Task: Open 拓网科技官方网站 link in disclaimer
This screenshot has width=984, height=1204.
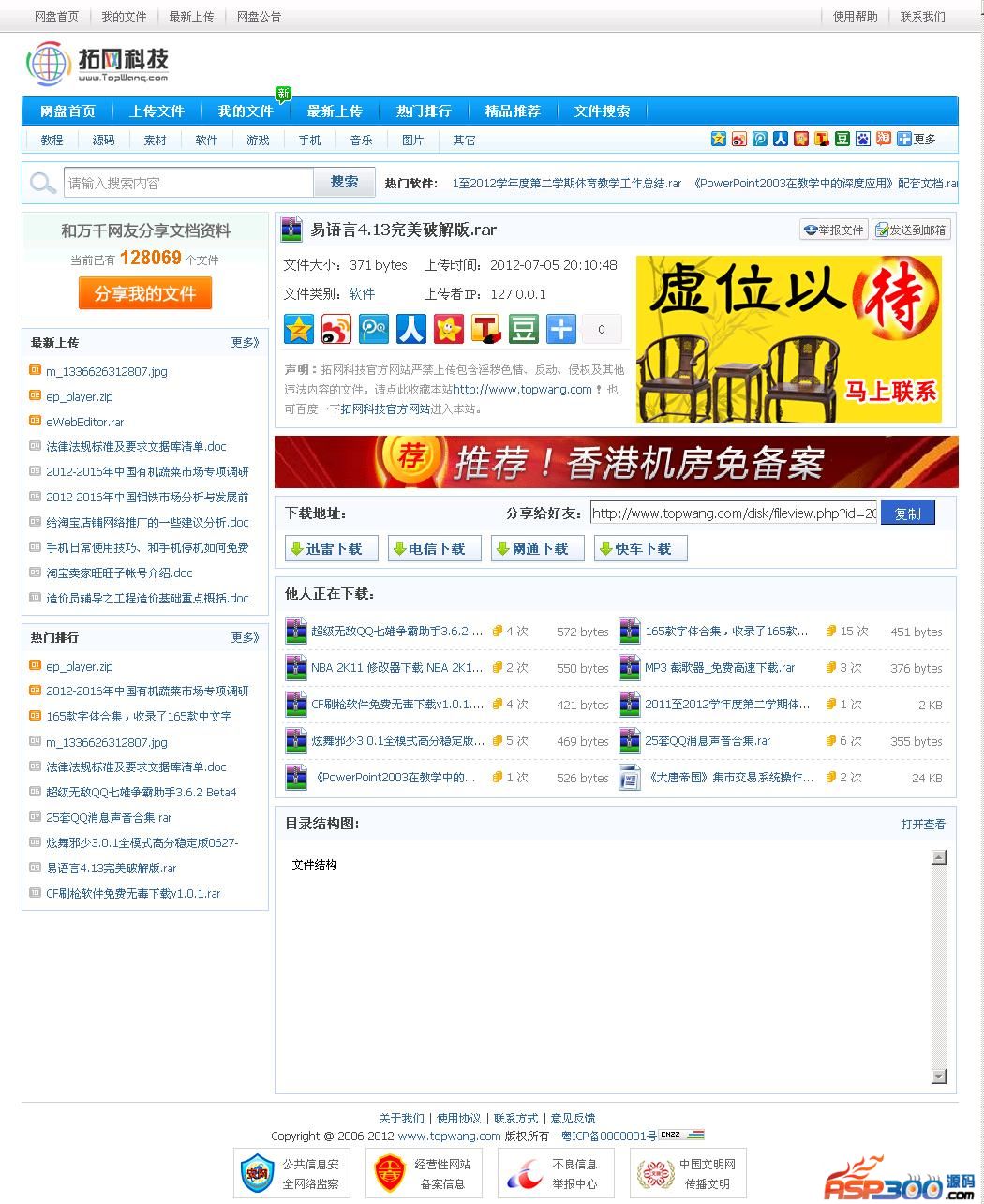Action: [385, 409]
